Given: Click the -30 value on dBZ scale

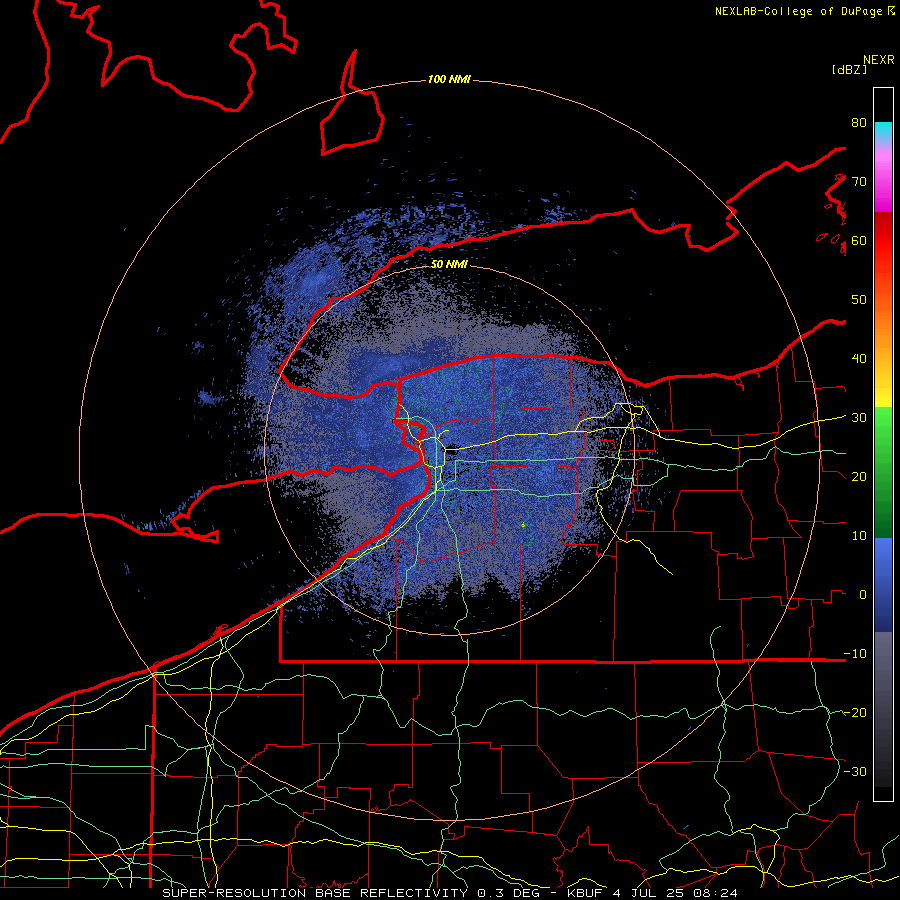Looking at the screenshot, I should tap(855, 771).
